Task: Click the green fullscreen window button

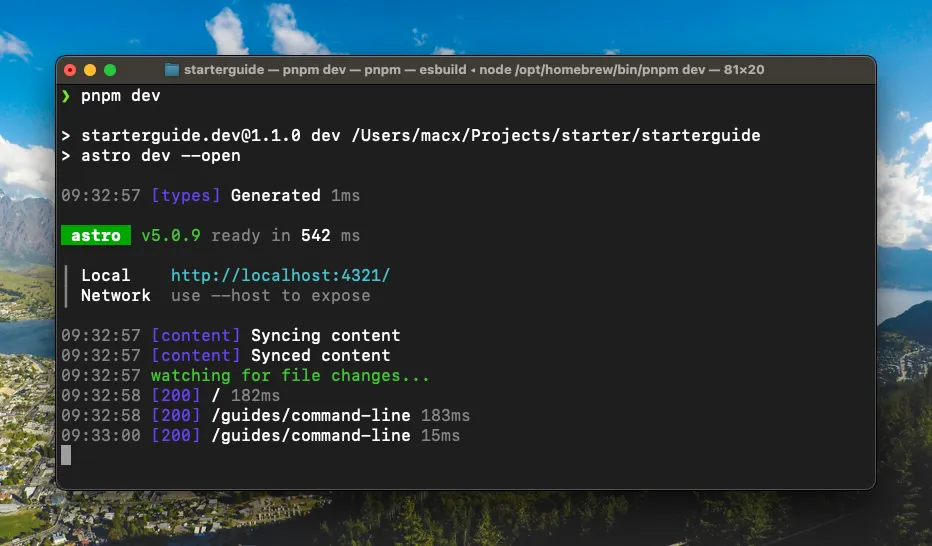Action: tap(110, 70)
